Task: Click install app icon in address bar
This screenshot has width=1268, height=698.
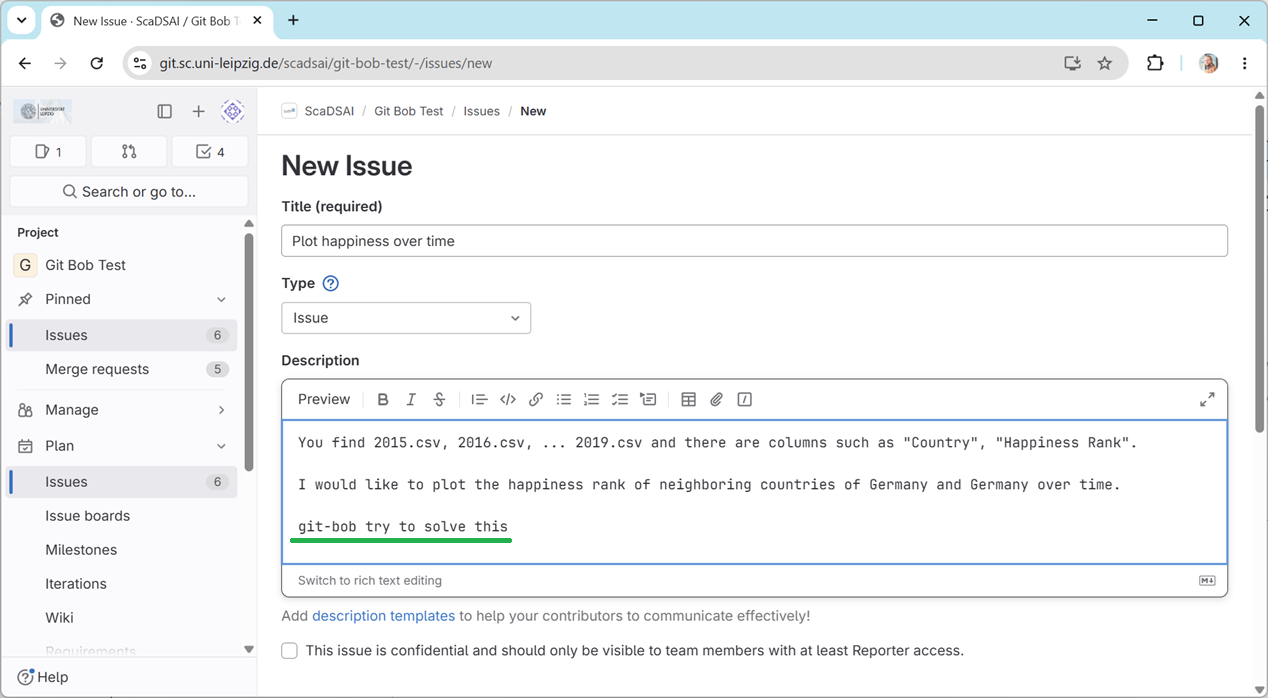Action: (x=1072, y=63)
